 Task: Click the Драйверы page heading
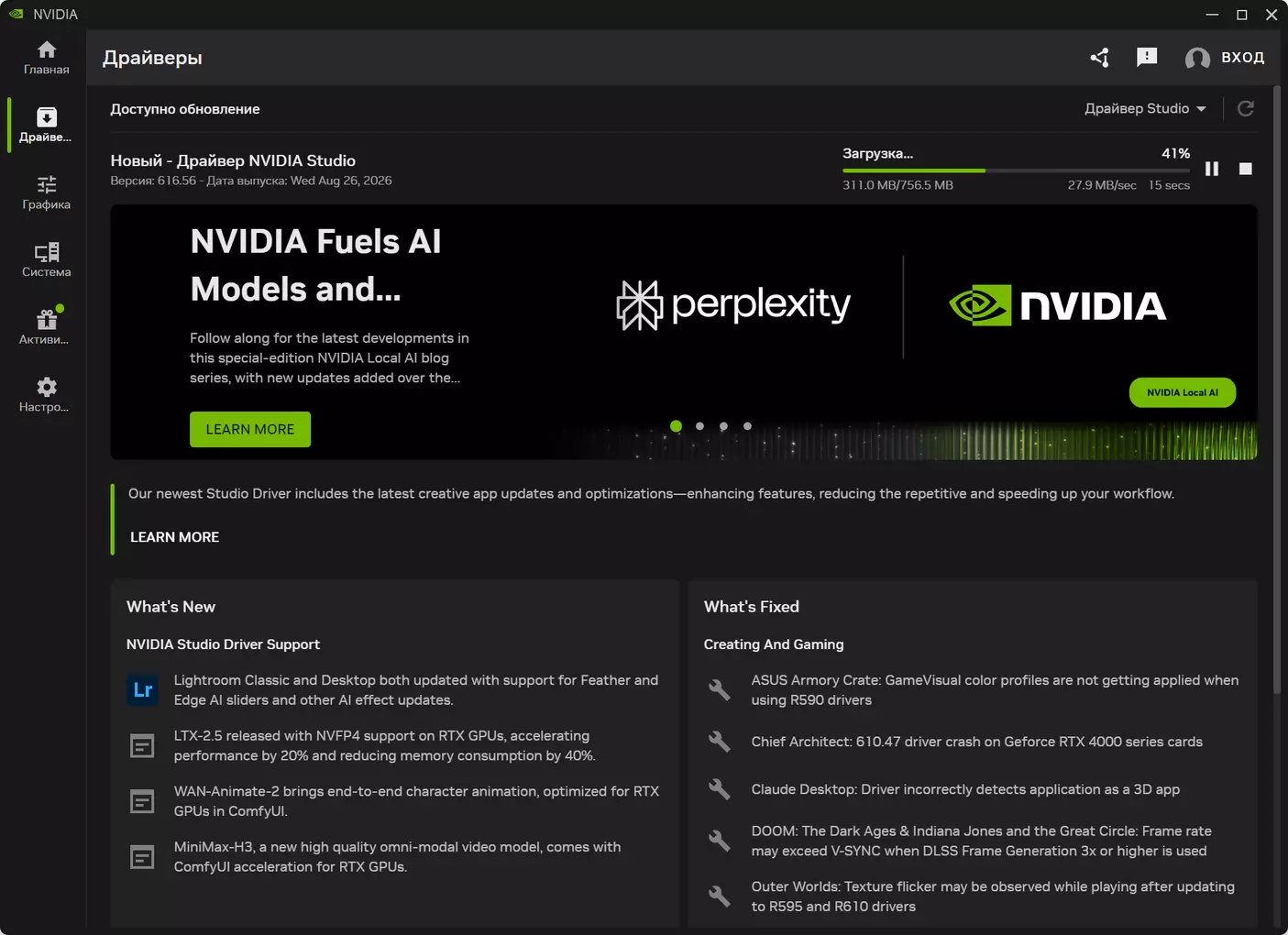coord(152,58)
